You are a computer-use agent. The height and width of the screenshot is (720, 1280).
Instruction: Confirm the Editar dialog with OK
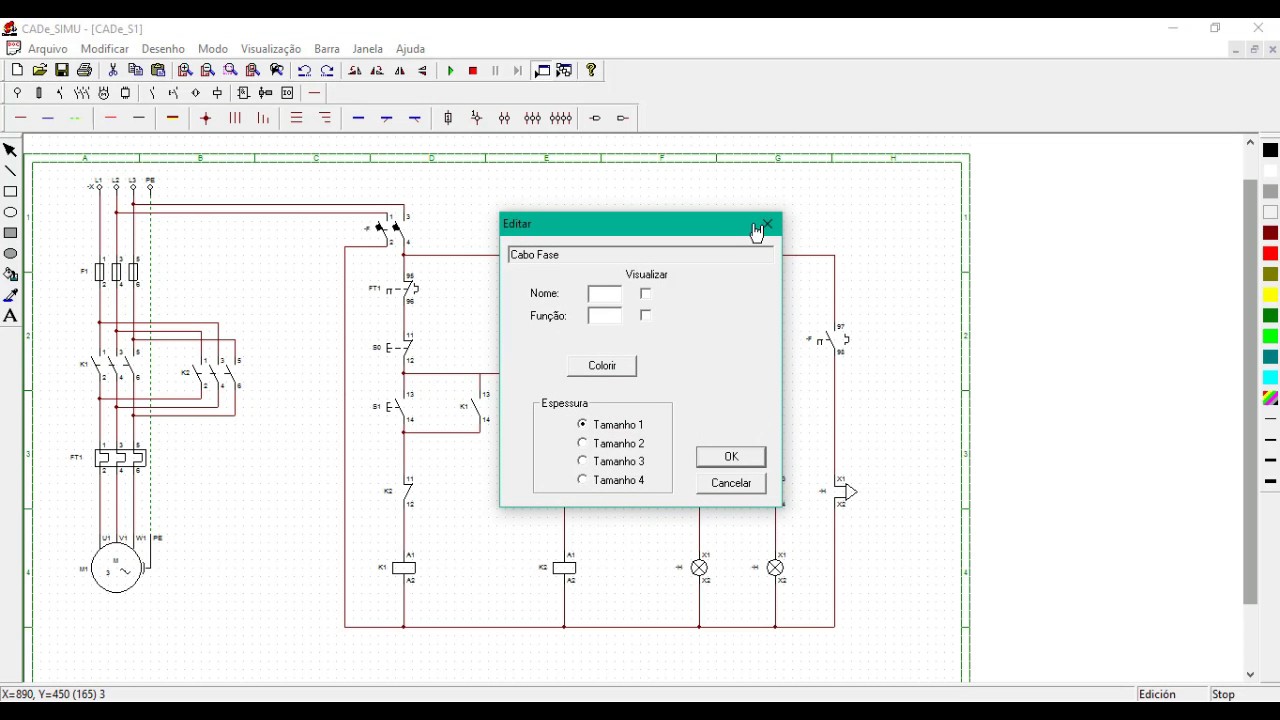(731, 457)
